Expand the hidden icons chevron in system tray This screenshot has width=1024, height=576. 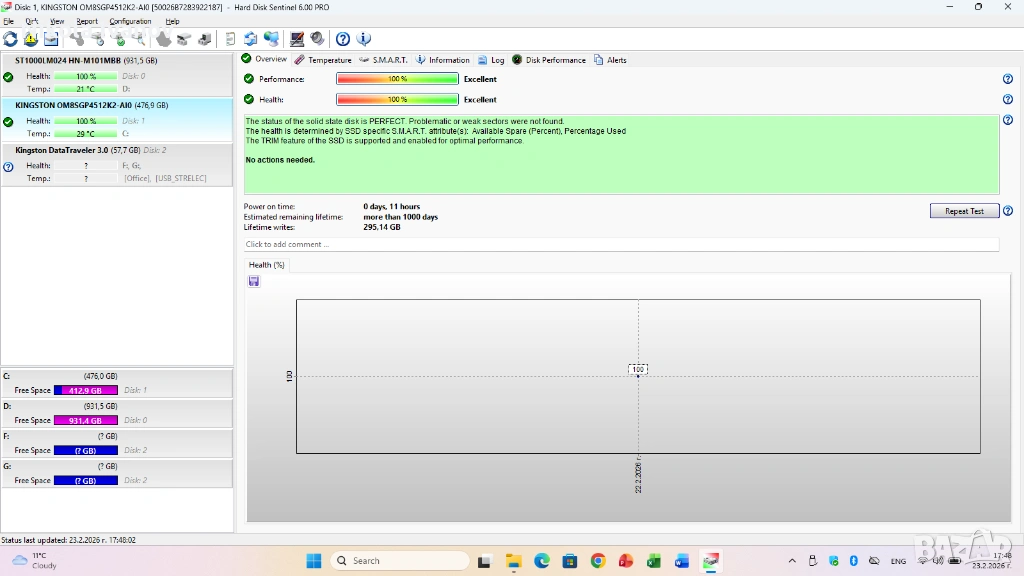792,561
